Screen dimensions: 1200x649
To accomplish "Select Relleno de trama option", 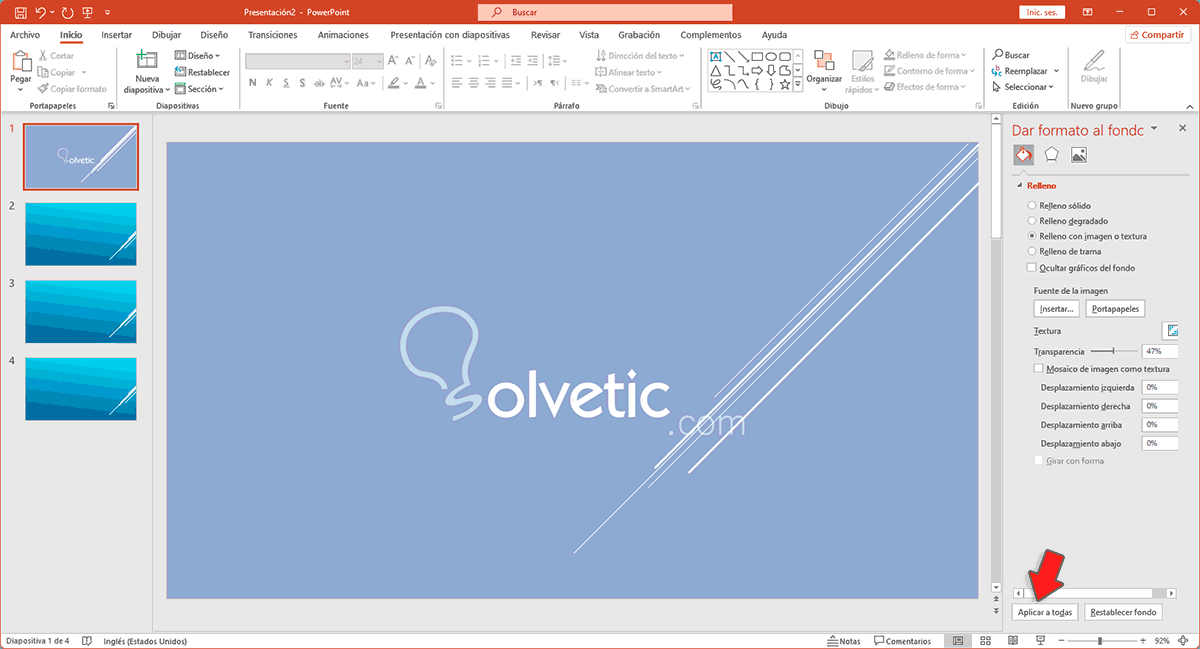I will click(1065, 252).
